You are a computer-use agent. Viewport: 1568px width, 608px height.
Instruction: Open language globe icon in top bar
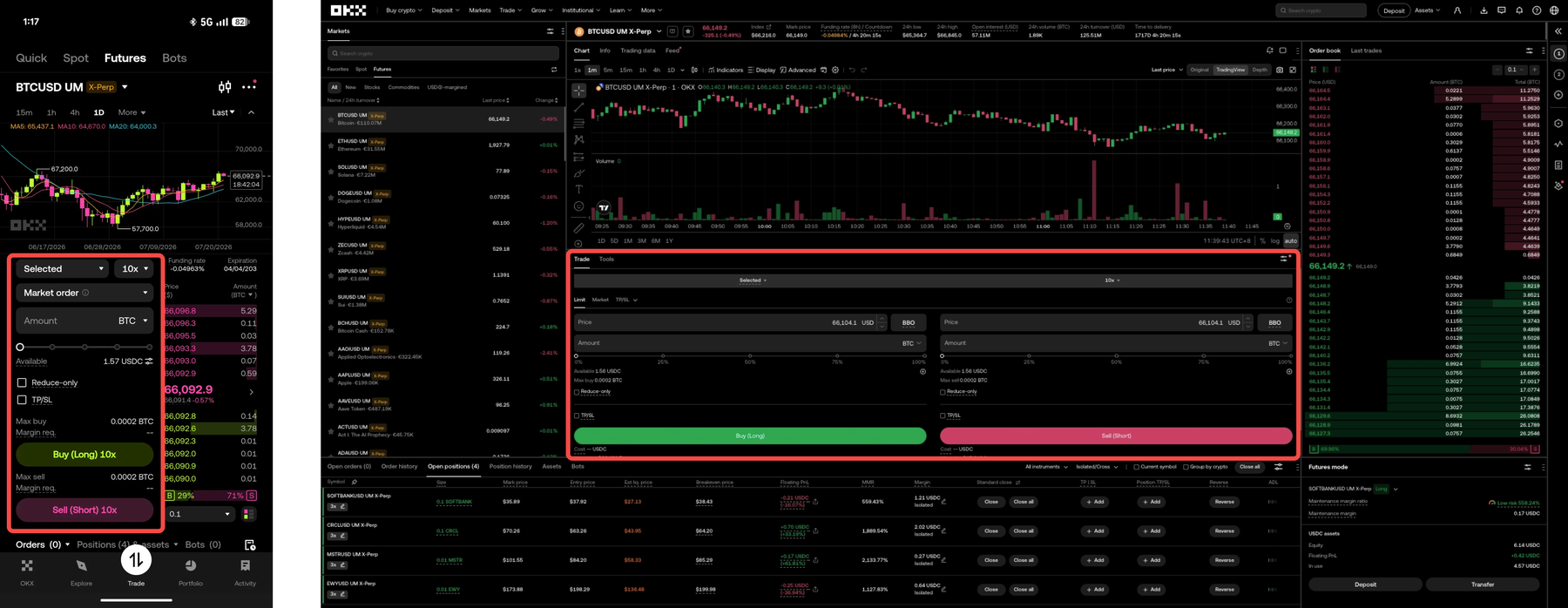coord(1554,10)
